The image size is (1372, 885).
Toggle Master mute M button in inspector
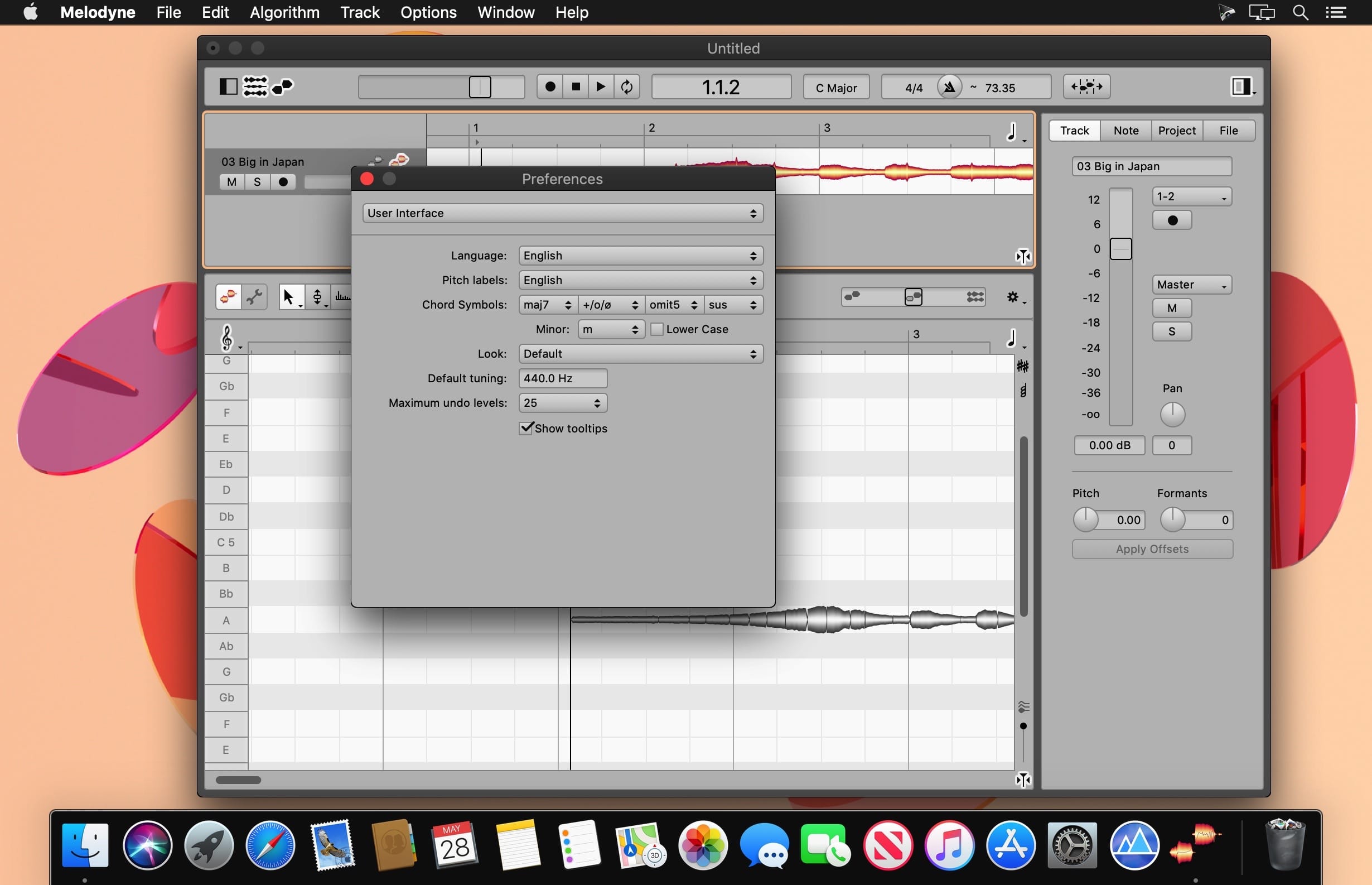coord(1172,308)
